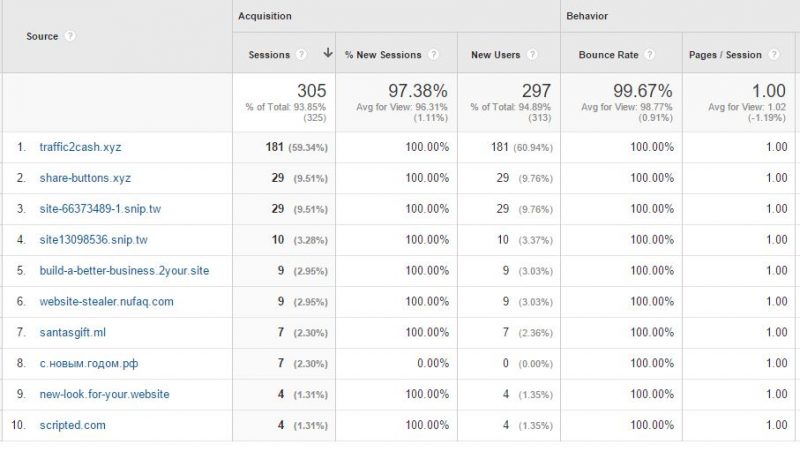Click the % New Sessions help icon
Viewport: 800px width, 452px height.
tap(433, 55)
